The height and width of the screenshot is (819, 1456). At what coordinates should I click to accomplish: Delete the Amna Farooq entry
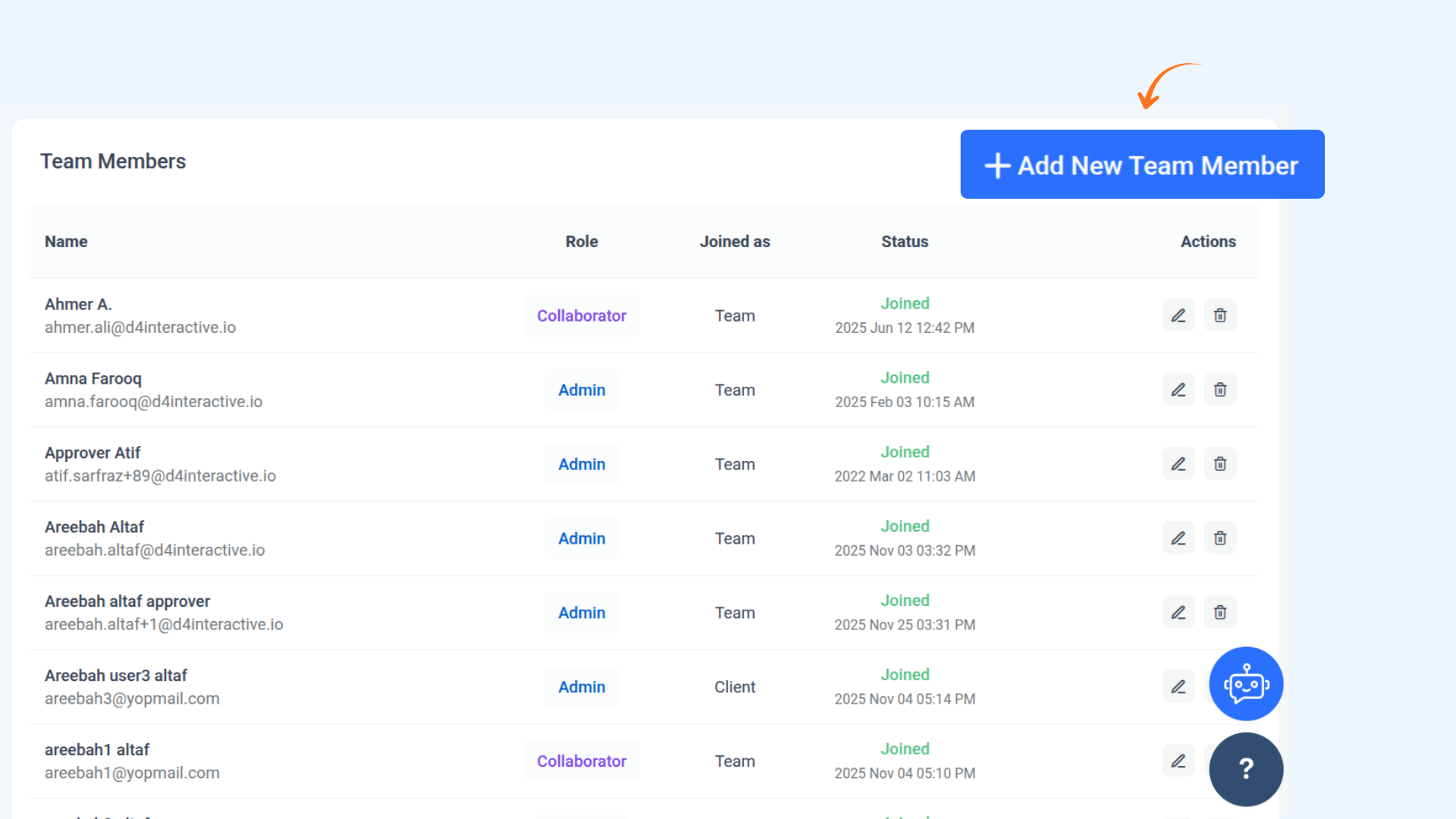pyautogui.click(x=1220, y=390)
